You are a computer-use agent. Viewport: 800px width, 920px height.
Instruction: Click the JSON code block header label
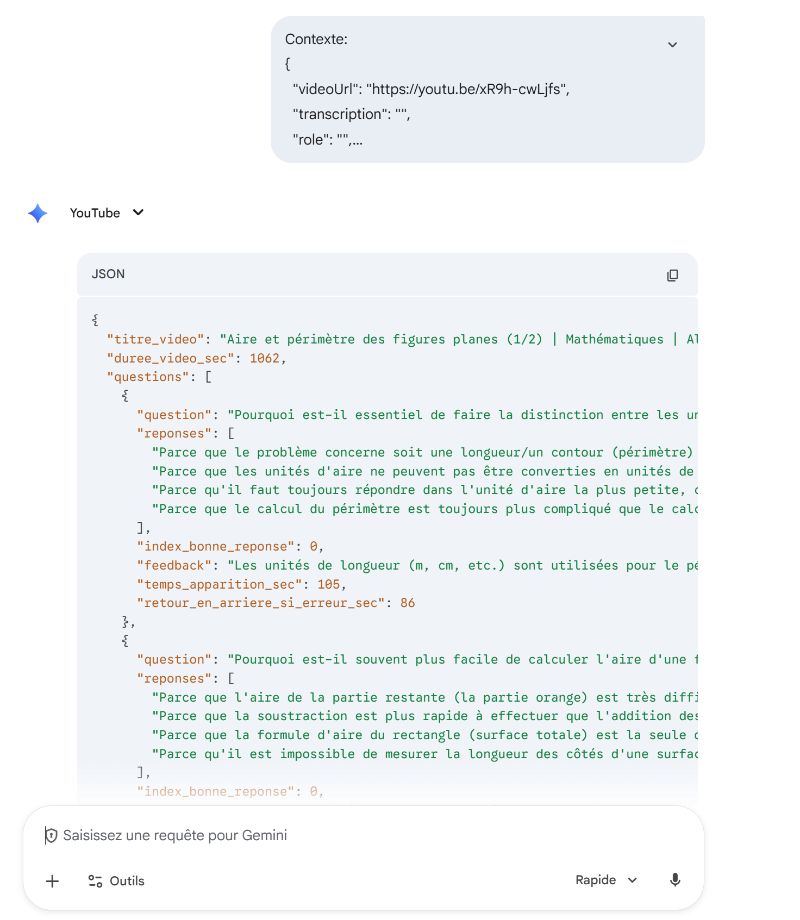click(108, 274)
